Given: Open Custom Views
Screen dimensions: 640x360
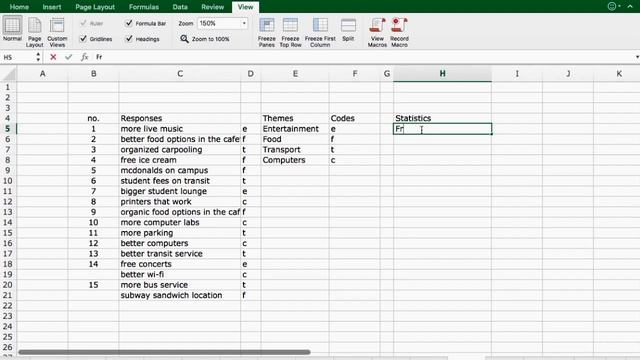Looking at the screenshot, I should point(57,32).
